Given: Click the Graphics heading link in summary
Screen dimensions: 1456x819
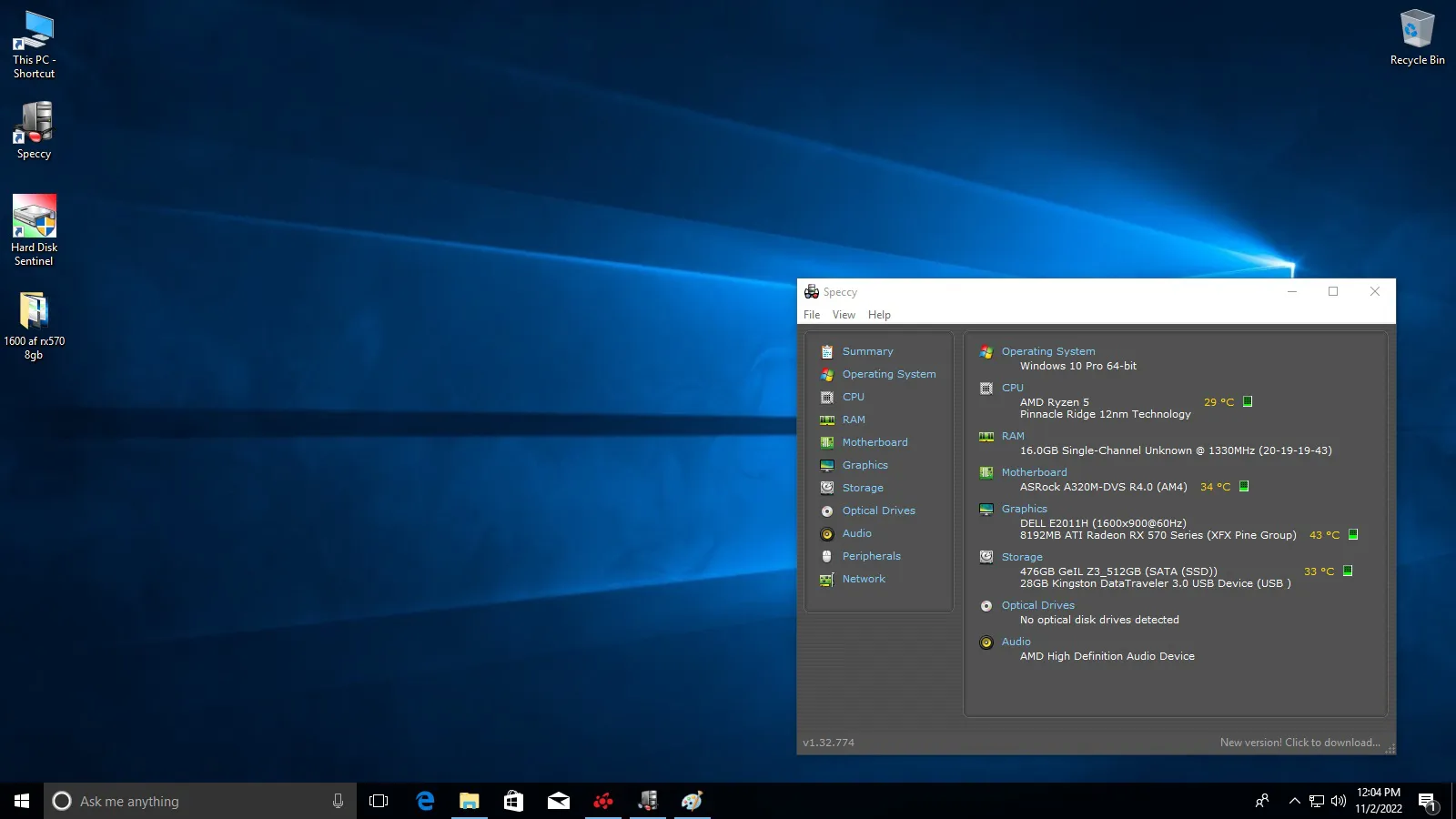Looking at the screenshot, I should click(1024, 509).
